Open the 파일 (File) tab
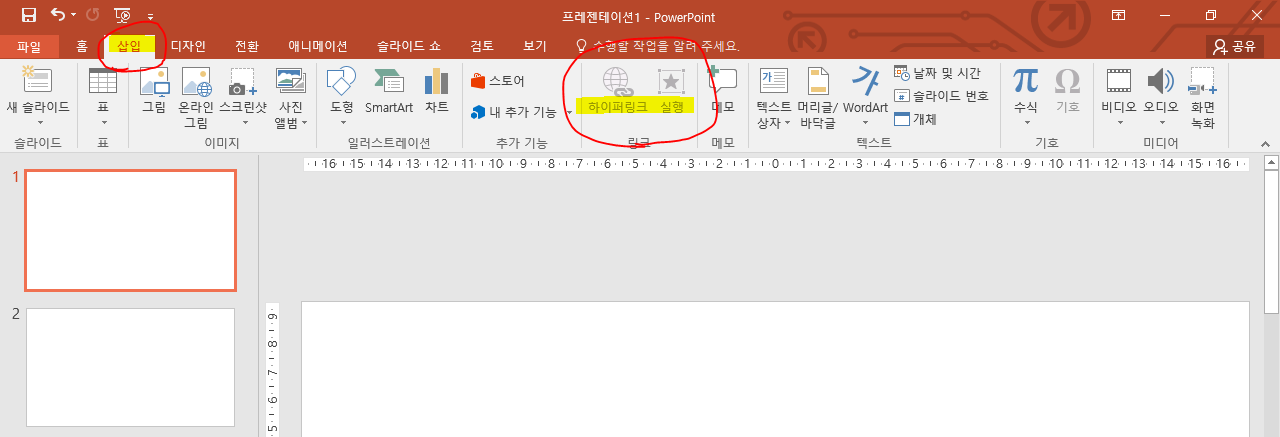This screenshot has height=437, width=1280. click(29, 46)
